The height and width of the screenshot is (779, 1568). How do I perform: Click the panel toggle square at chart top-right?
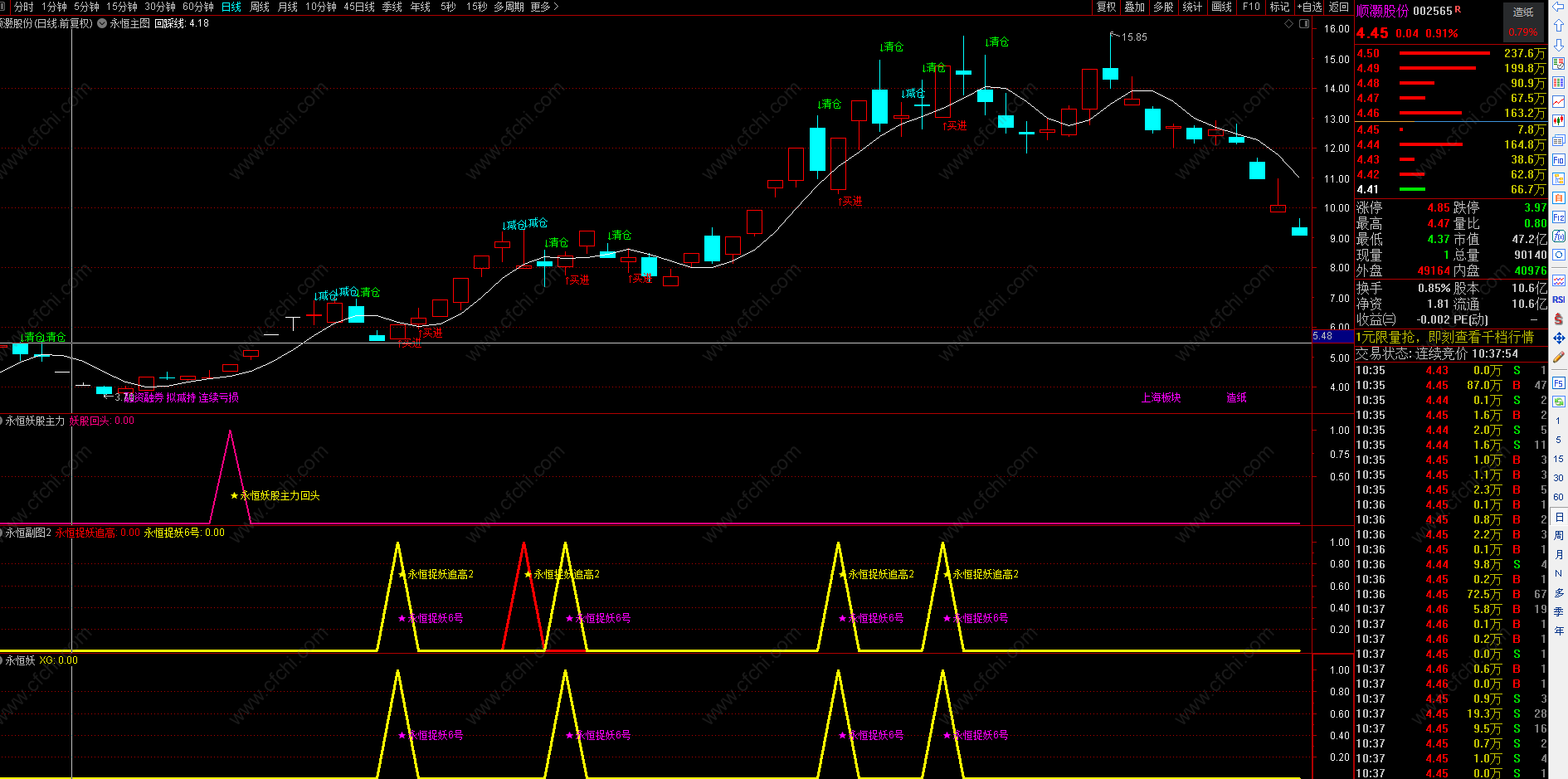tap(1304, 24)
